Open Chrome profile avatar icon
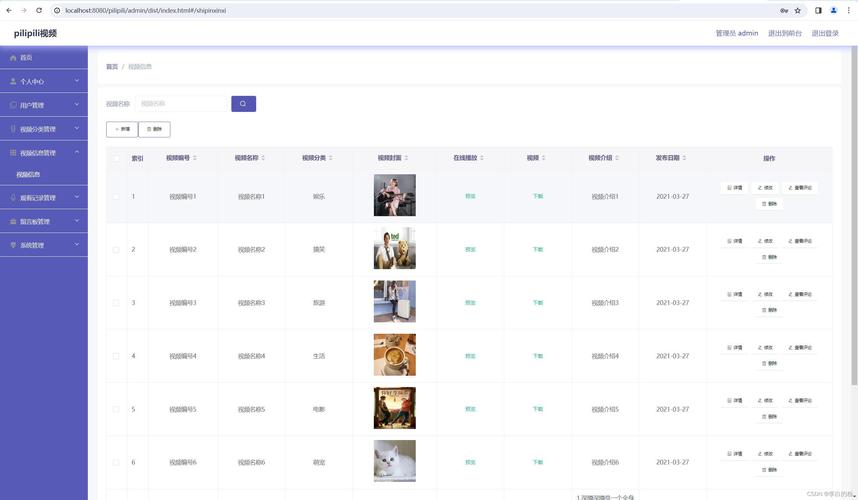Viewport: 858px width, 500px height. tap(832, 10)
